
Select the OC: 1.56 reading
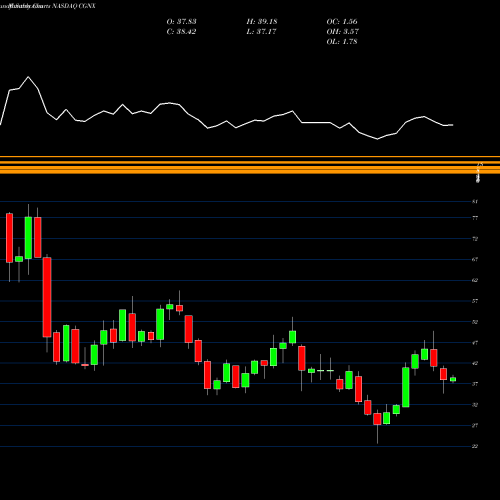tap(342, 22)
